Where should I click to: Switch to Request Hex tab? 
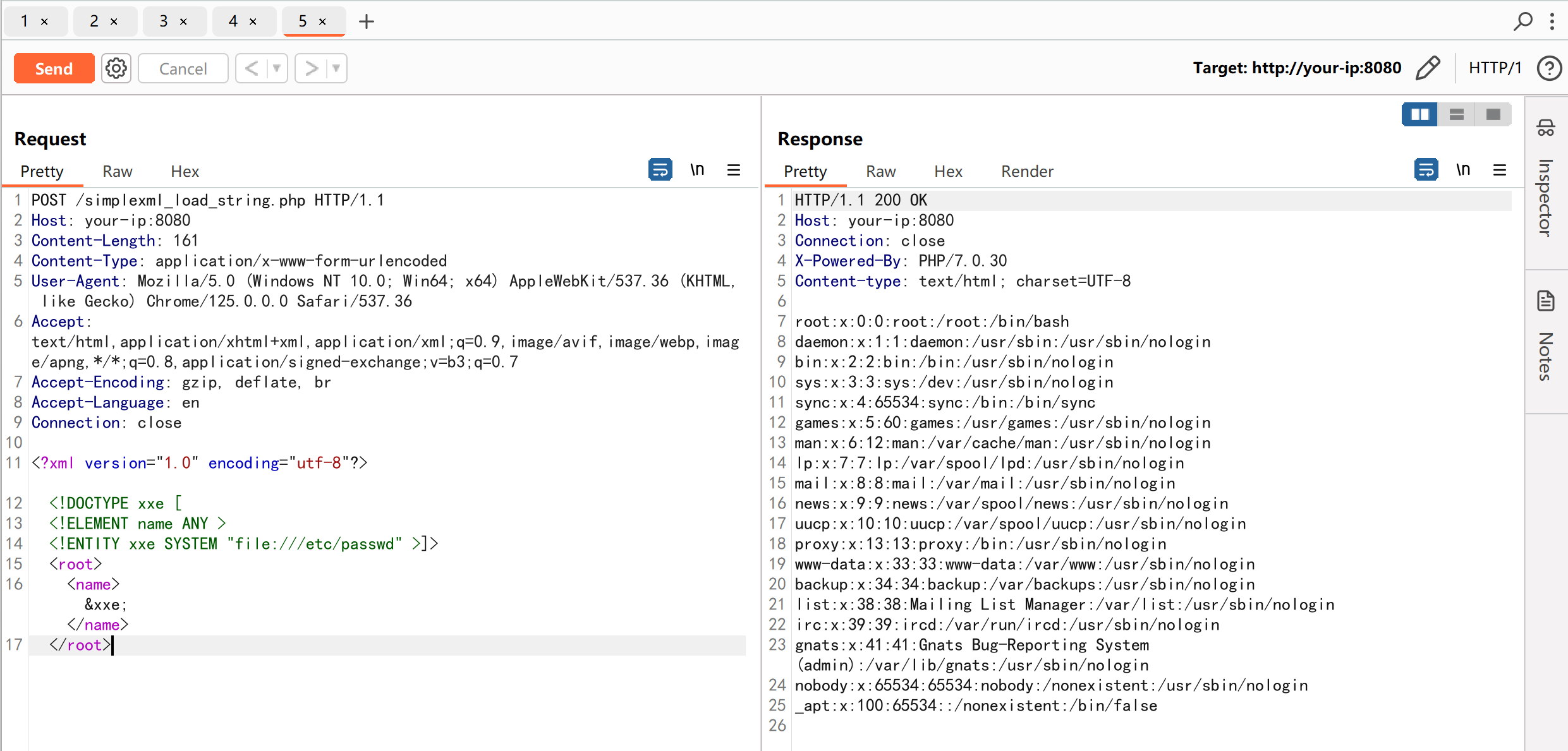tap(185, 171)
